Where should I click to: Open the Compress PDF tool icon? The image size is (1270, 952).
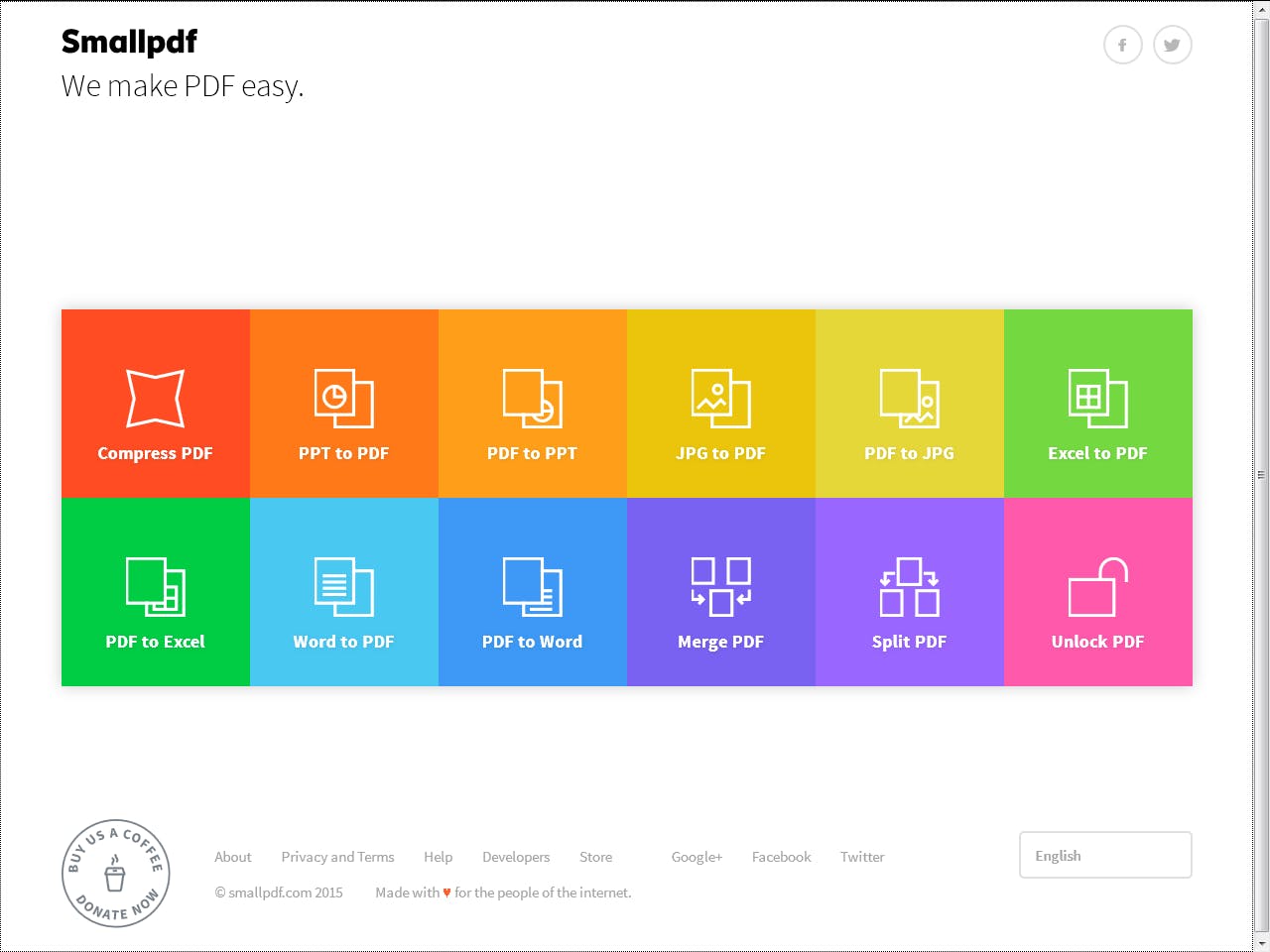pos(156,398)
